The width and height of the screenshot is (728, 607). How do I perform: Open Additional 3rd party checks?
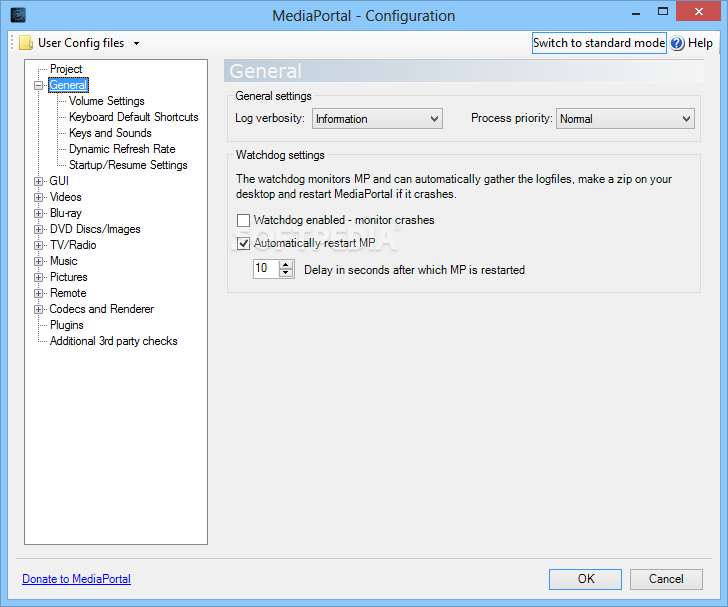[113, 341]
